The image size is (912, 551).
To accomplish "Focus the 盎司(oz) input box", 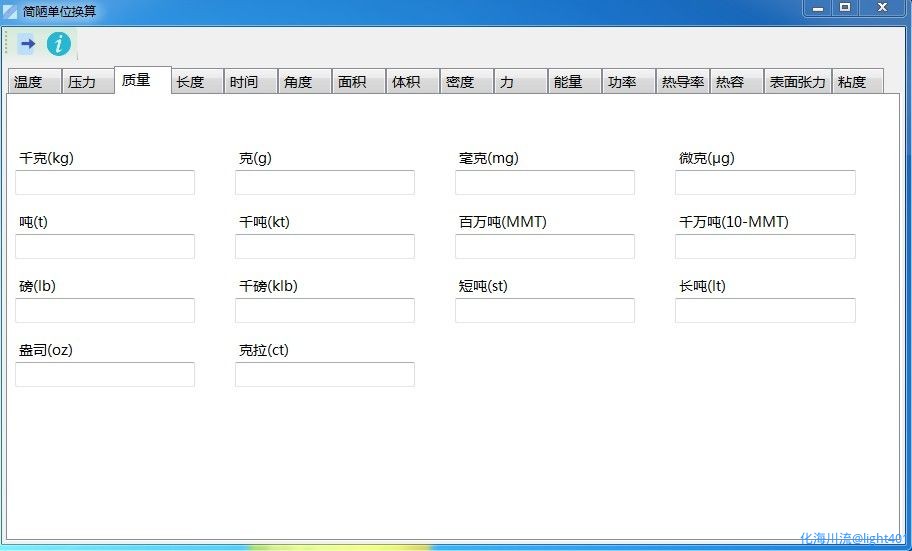I will 105,375.
